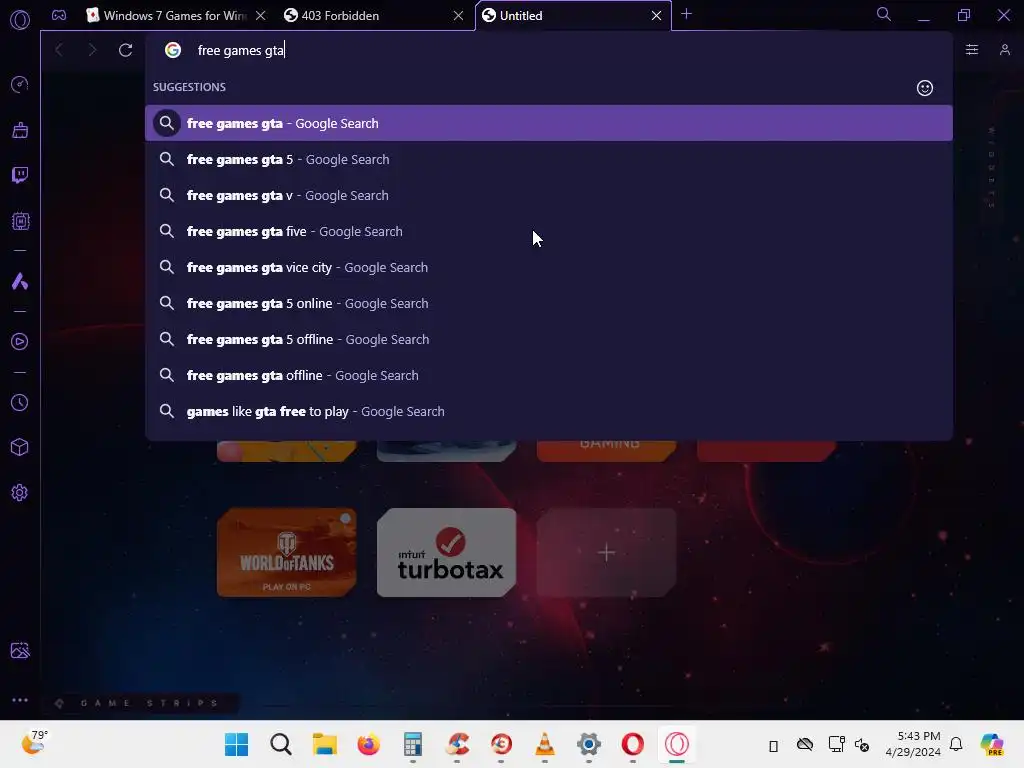The width and height of the screenshot is (1024, 768).
Task: Go back to previous page
Action: coord(59,50)
